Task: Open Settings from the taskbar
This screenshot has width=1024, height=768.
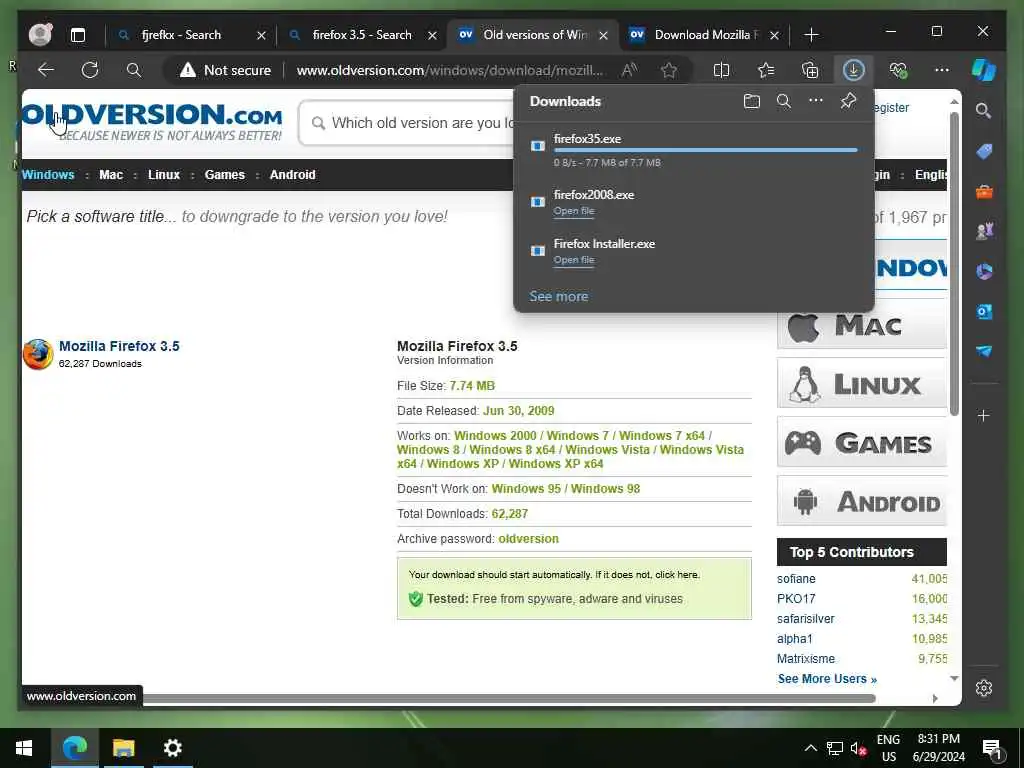Action: pyautogui.click(x=172, y=748)
